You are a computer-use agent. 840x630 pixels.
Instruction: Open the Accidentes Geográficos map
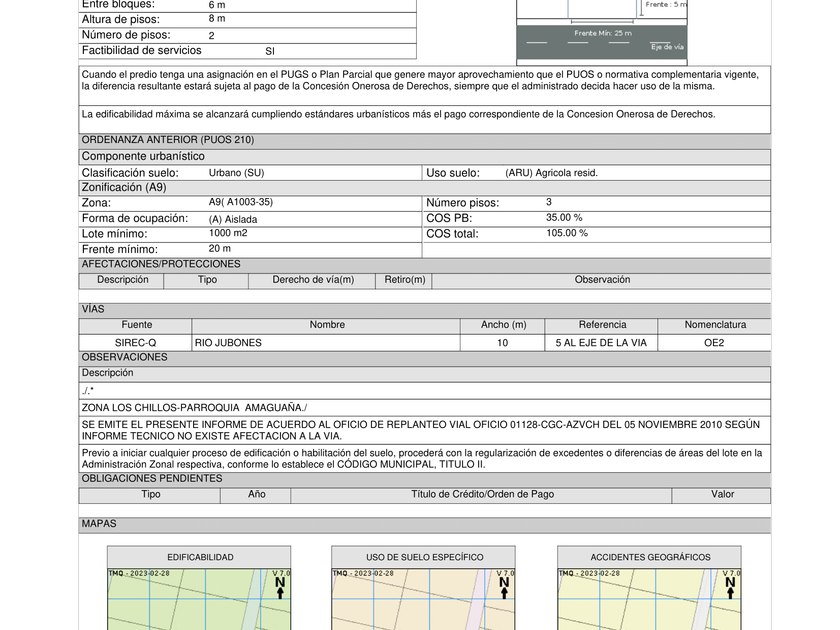[x=649, y=599]
